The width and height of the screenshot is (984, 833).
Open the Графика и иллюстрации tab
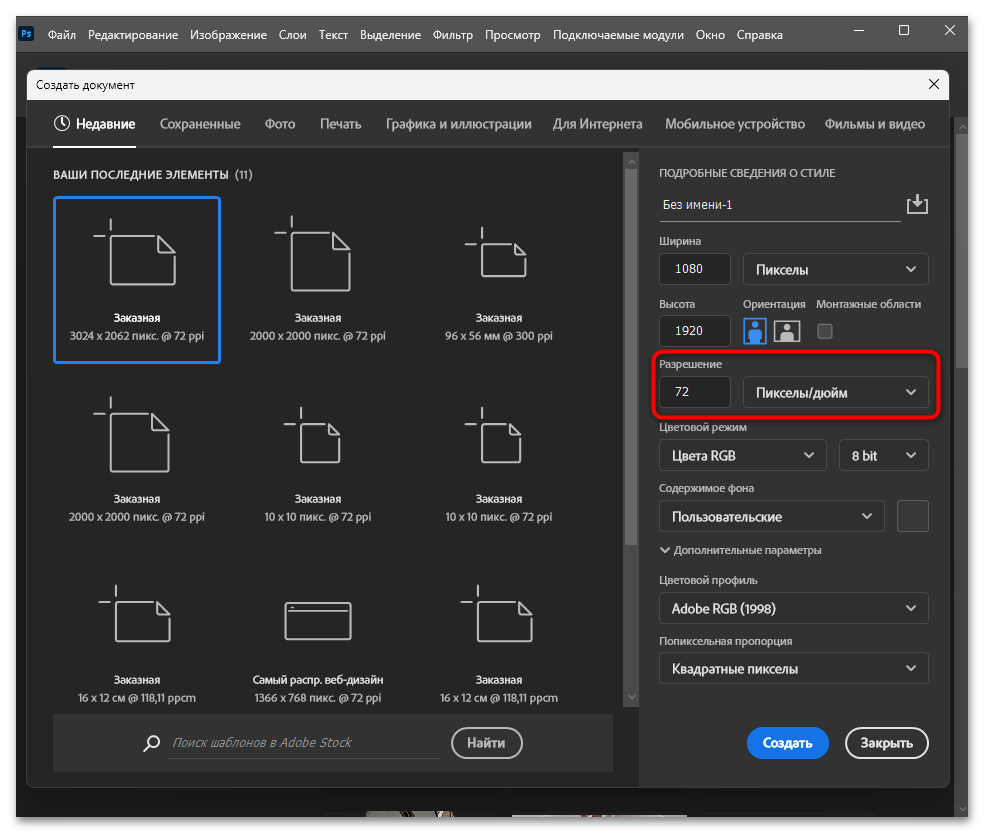click(459, 124)
